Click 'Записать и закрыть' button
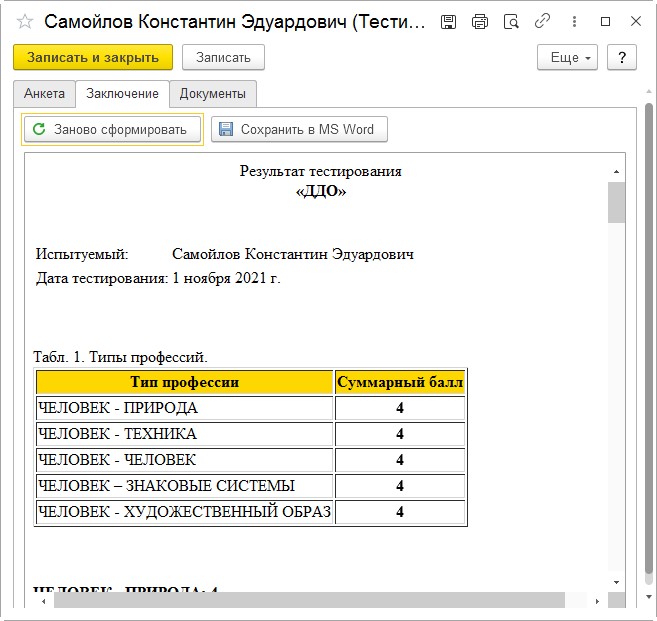 tap(93, 58)
